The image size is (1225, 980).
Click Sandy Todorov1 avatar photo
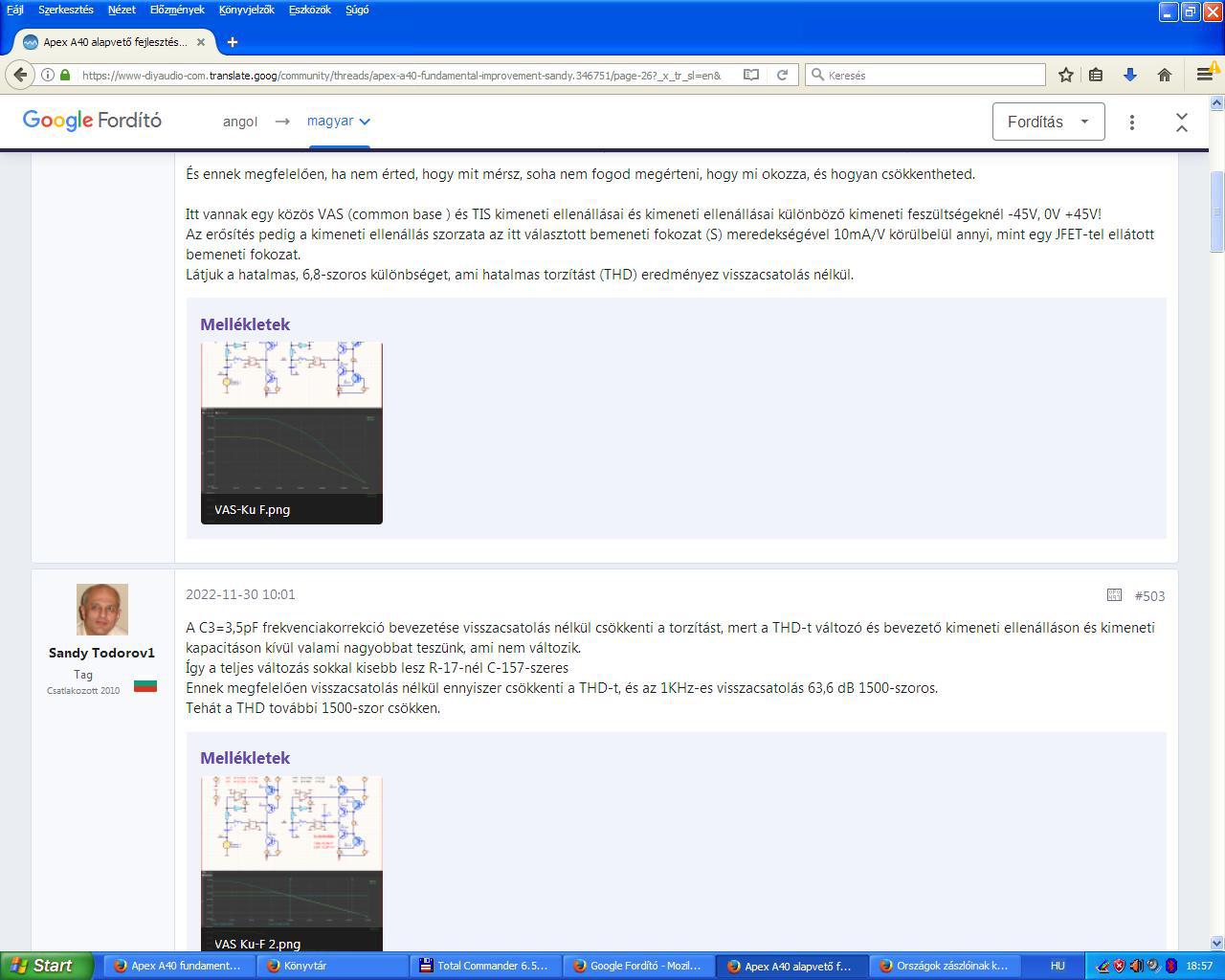pyautogui.click(x=101, y=610)
